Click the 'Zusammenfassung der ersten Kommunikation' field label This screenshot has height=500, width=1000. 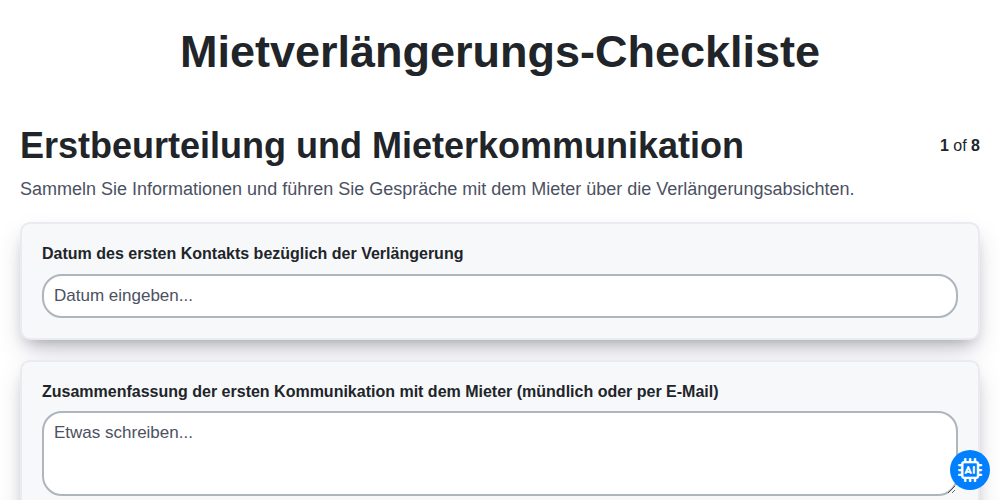(x=380, y=392)
